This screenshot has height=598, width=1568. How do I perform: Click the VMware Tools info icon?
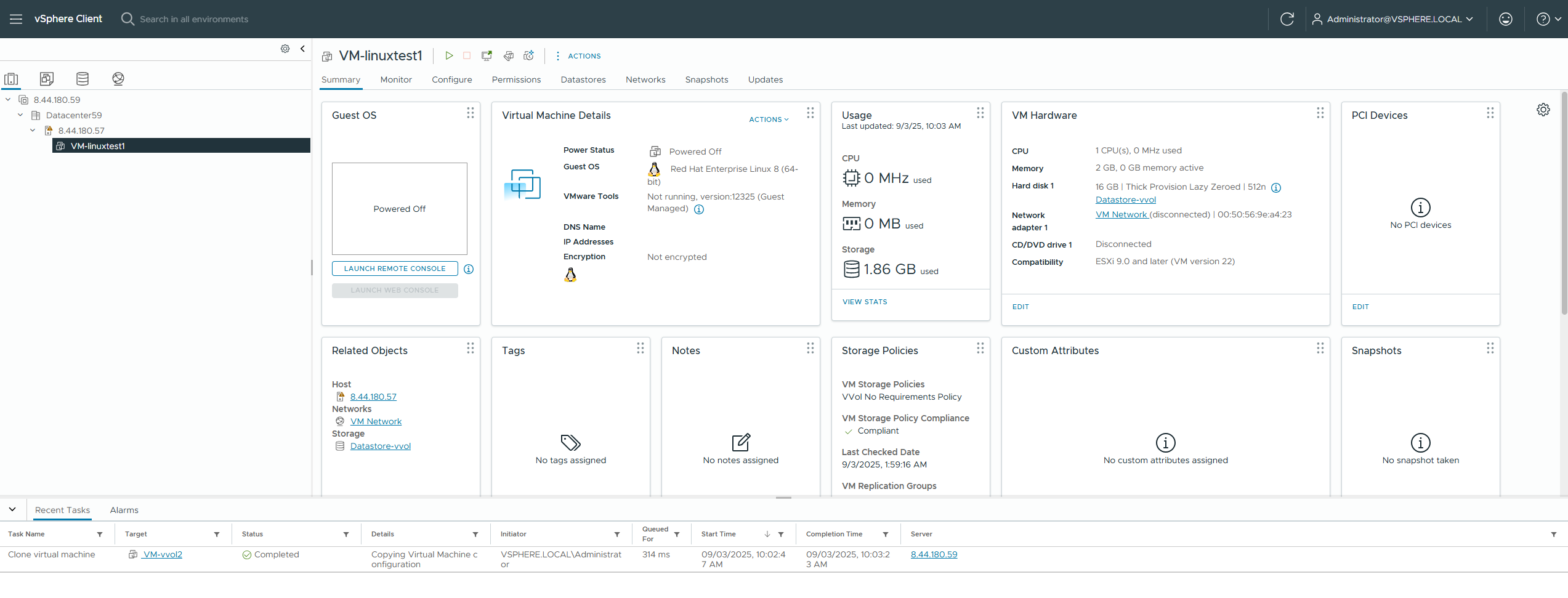pos(699,209)
